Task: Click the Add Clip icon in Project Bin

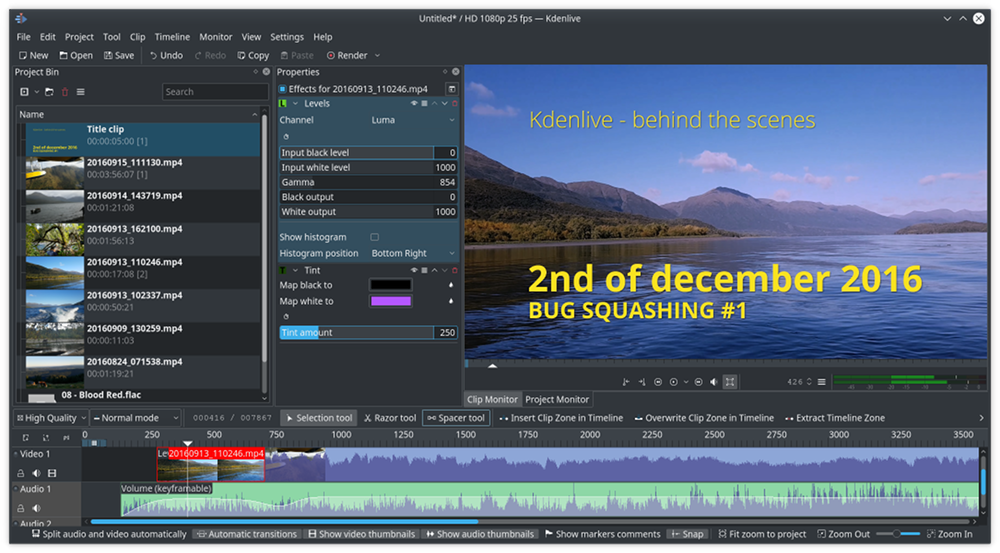Action: tap(24, 92)
